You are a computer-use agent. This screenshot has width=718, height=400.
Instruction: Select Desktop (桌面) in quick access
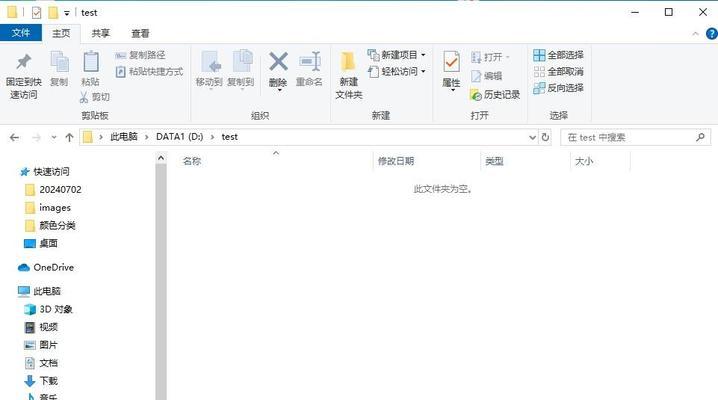(x=41, y=243)
